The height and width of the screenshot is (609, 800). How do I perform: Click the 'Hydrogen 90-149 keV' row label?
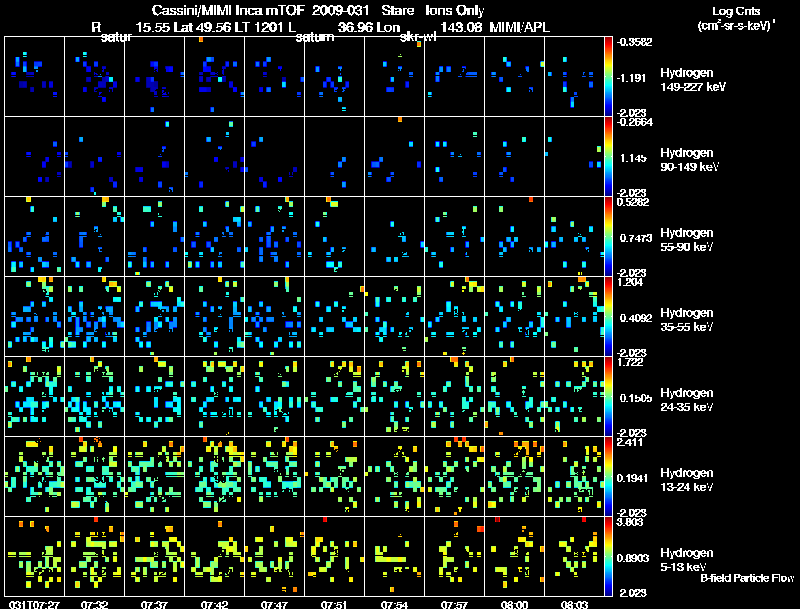[690, 160]
